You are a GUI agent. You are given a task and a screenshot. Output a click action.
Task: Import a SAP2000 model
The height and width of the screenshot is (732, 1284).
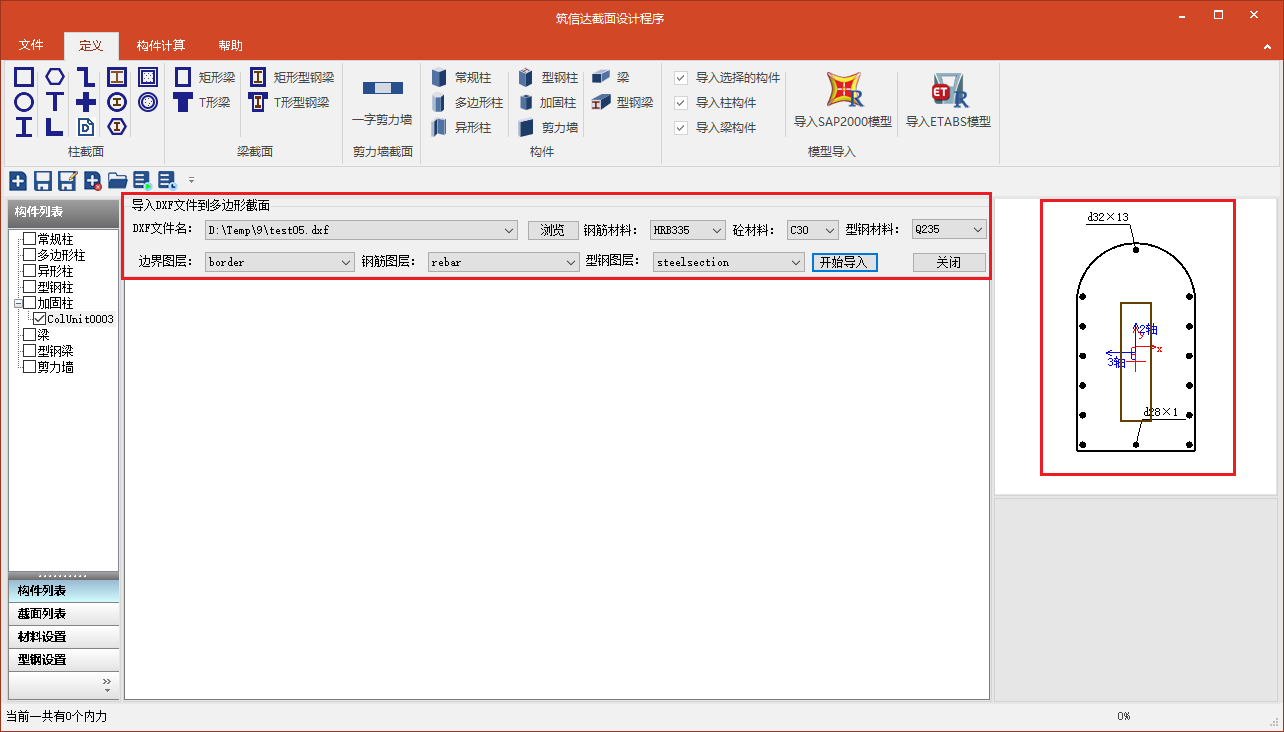click(x=842, y=102)
